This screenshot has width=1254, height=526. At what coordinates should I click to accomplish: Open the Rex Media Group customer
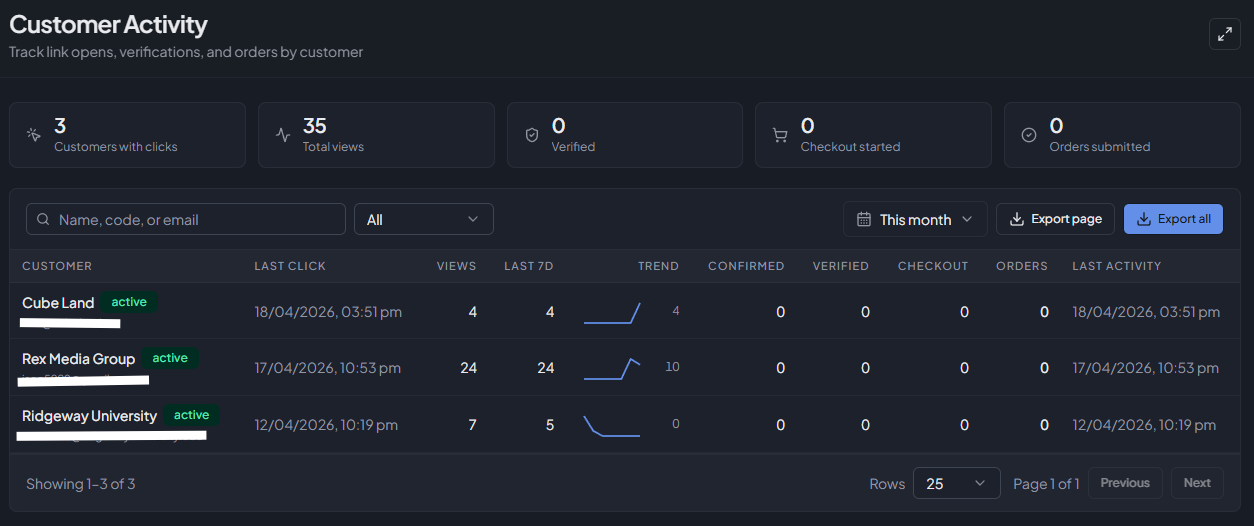78,359
